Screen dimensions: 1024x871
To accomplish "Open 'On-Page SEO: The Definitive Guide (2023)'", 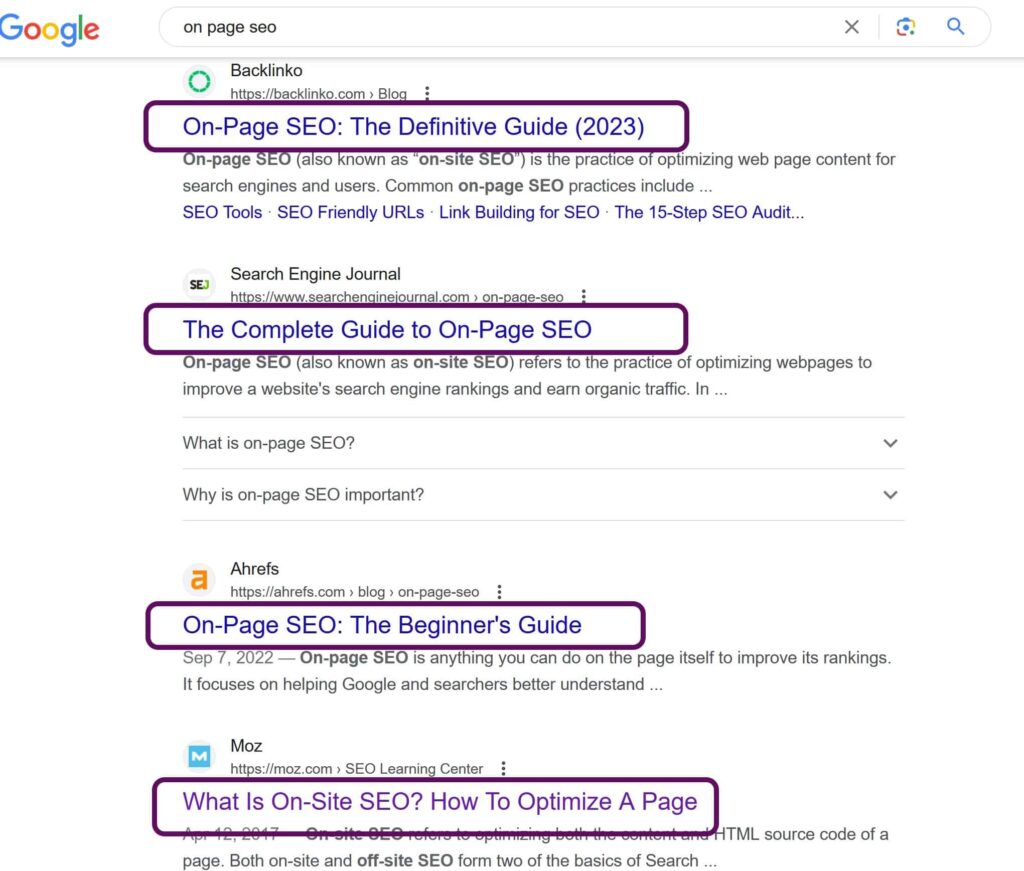I will 413,127.
